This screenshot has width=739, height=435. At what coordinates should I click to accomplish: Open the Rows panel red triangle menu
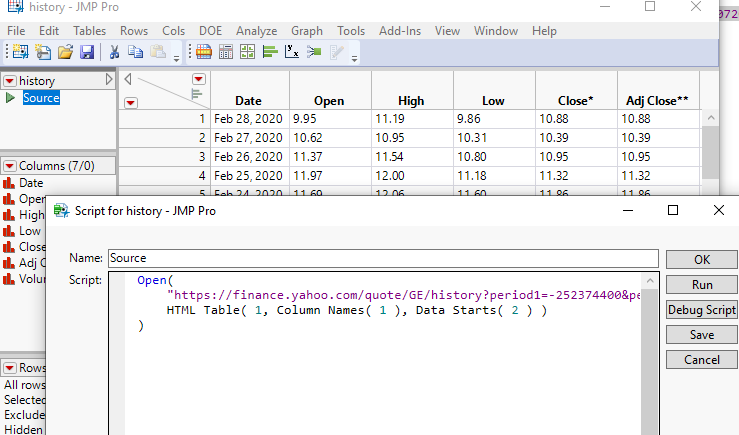(9, 368)
